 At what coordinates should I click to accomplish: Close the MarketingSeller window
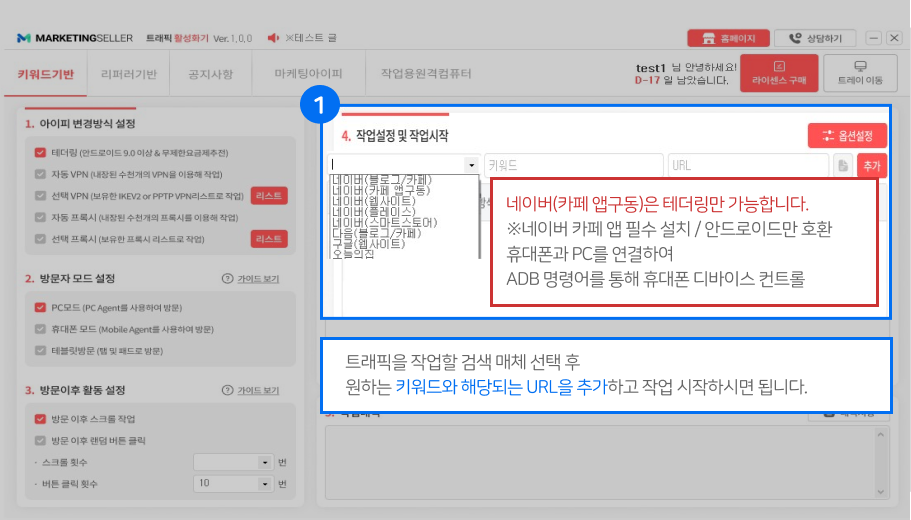[x=894, y=38]
